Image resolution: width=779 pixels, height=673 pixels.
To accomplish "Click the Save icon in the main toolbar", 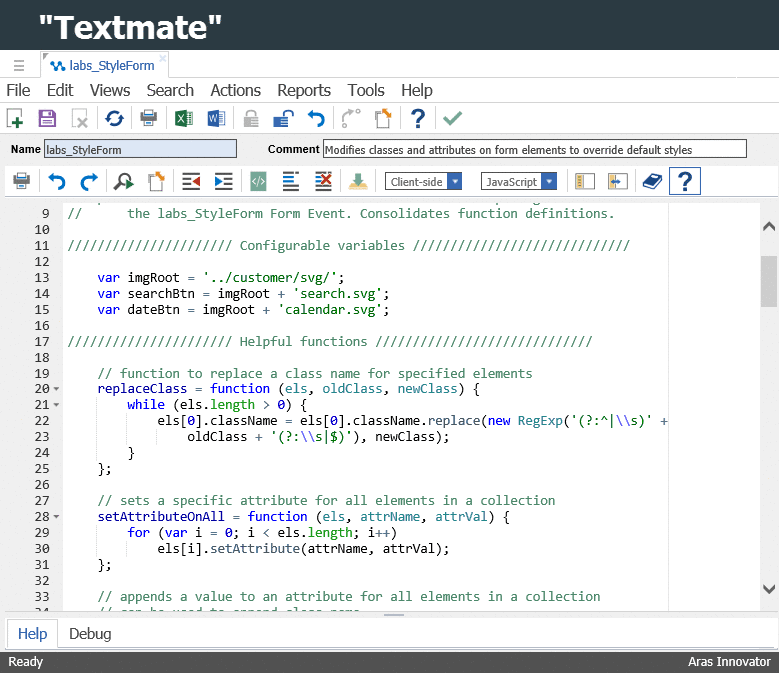I will click(47, 119).
